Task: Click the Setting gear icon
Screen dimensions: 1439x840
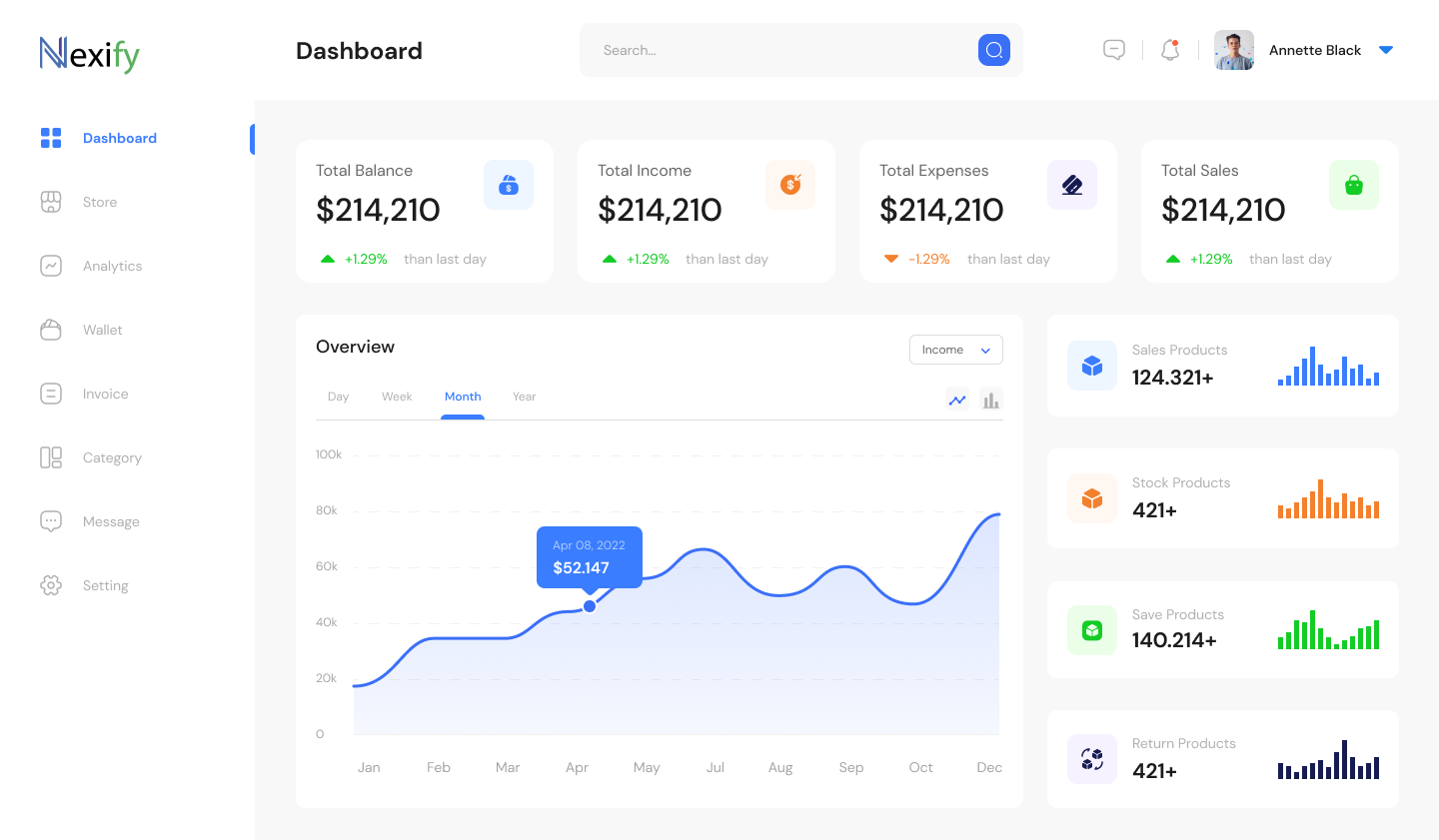Action: pos(51,585)
